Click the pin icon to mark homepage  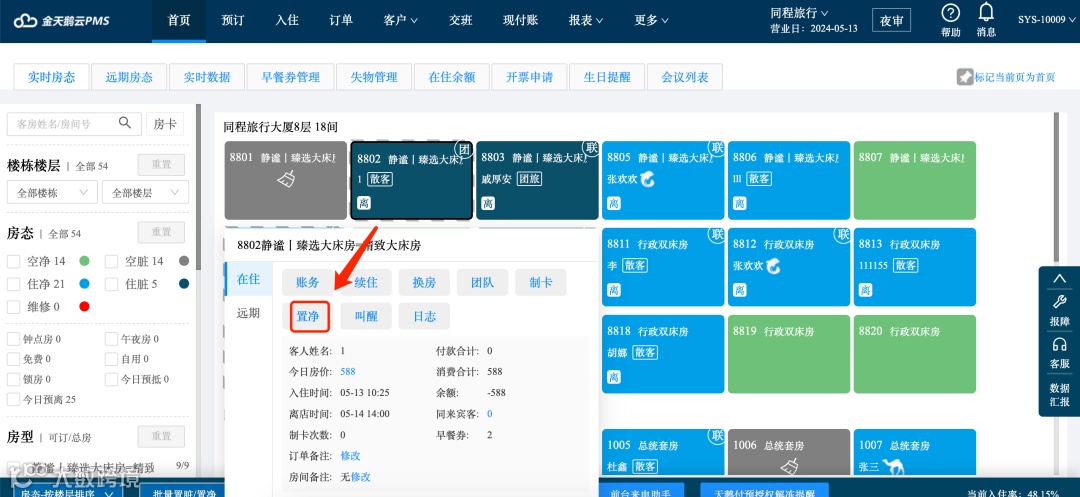[965, 77]
